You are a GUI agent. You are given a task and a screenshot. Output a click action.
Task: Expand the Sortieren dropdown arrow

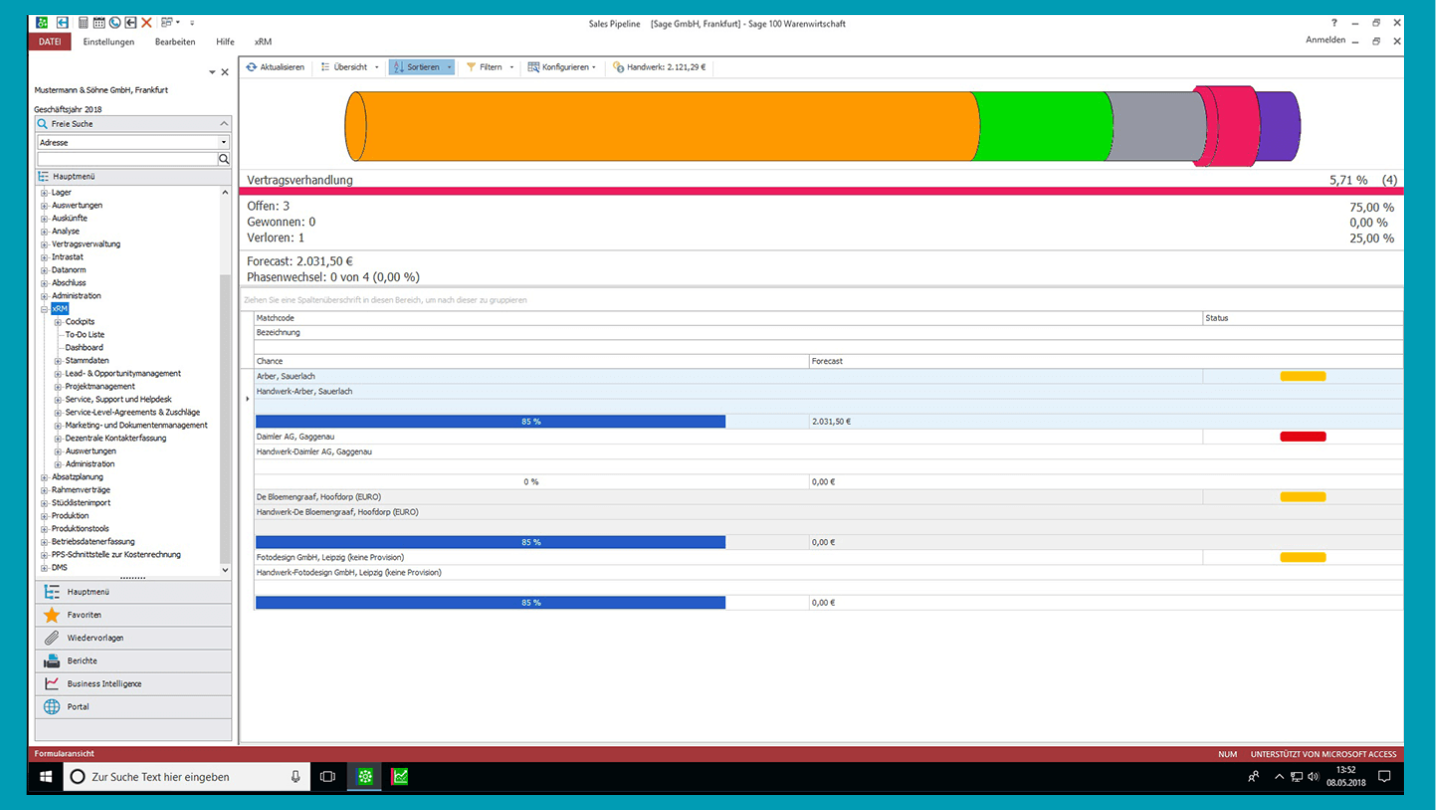449,67
